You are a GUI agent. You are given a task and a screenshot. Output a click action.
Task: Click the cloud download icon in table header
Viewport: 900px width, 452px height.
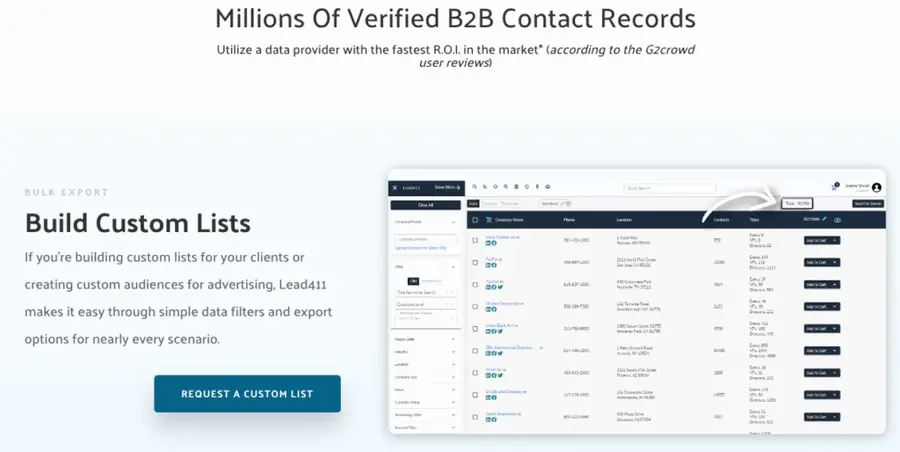pos(837,220)
